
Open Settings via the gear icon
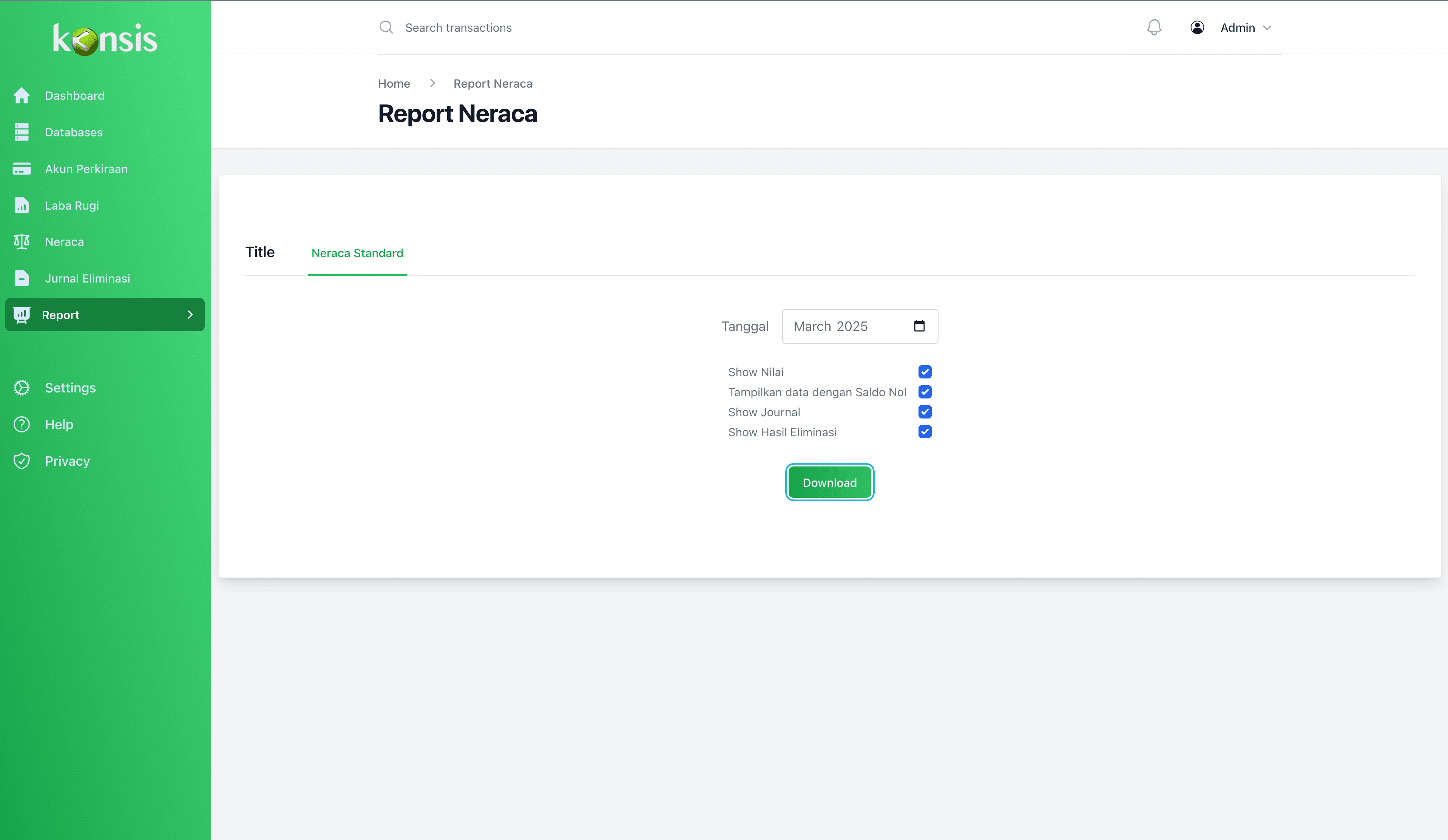click(22, 388)
